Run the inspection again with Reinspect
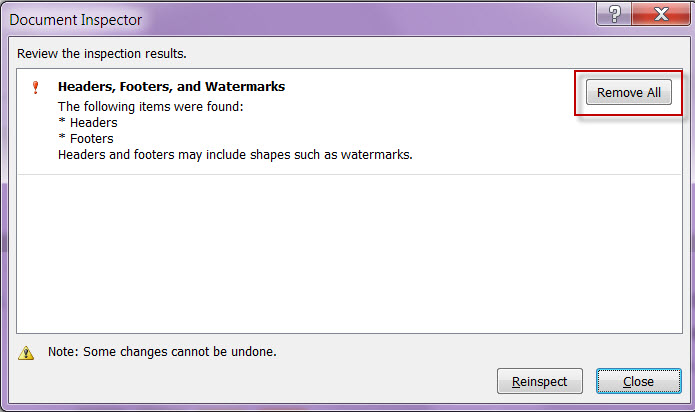The height and width of the screenshot is (412, 695). (x=539, y=381)
